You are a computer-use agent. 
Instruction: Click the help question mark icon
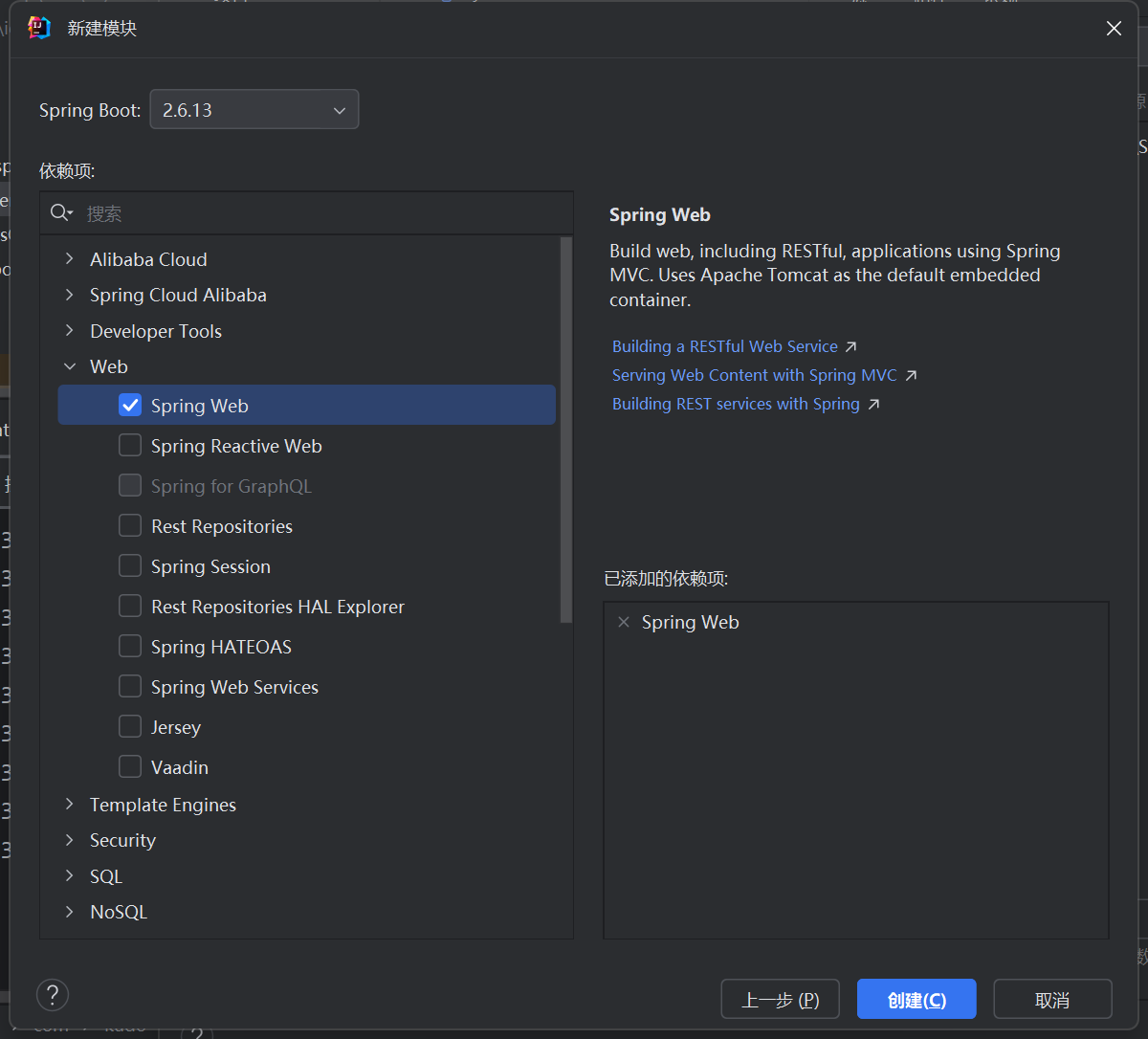pos(53,995)
